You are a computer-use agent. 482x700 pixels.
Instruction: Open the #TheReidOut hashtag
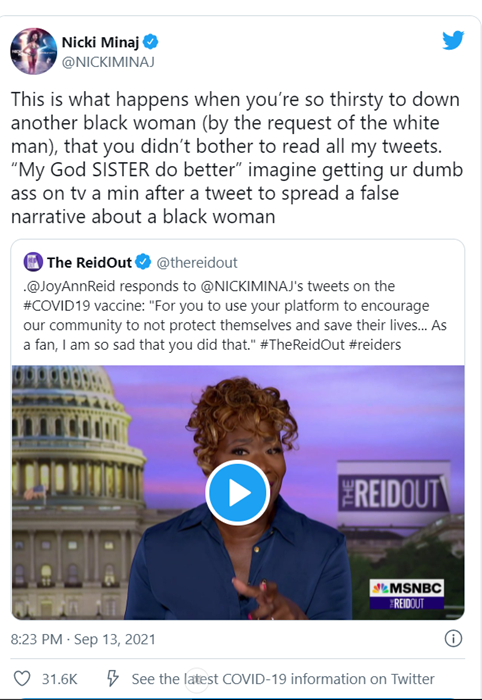(302, 345)
